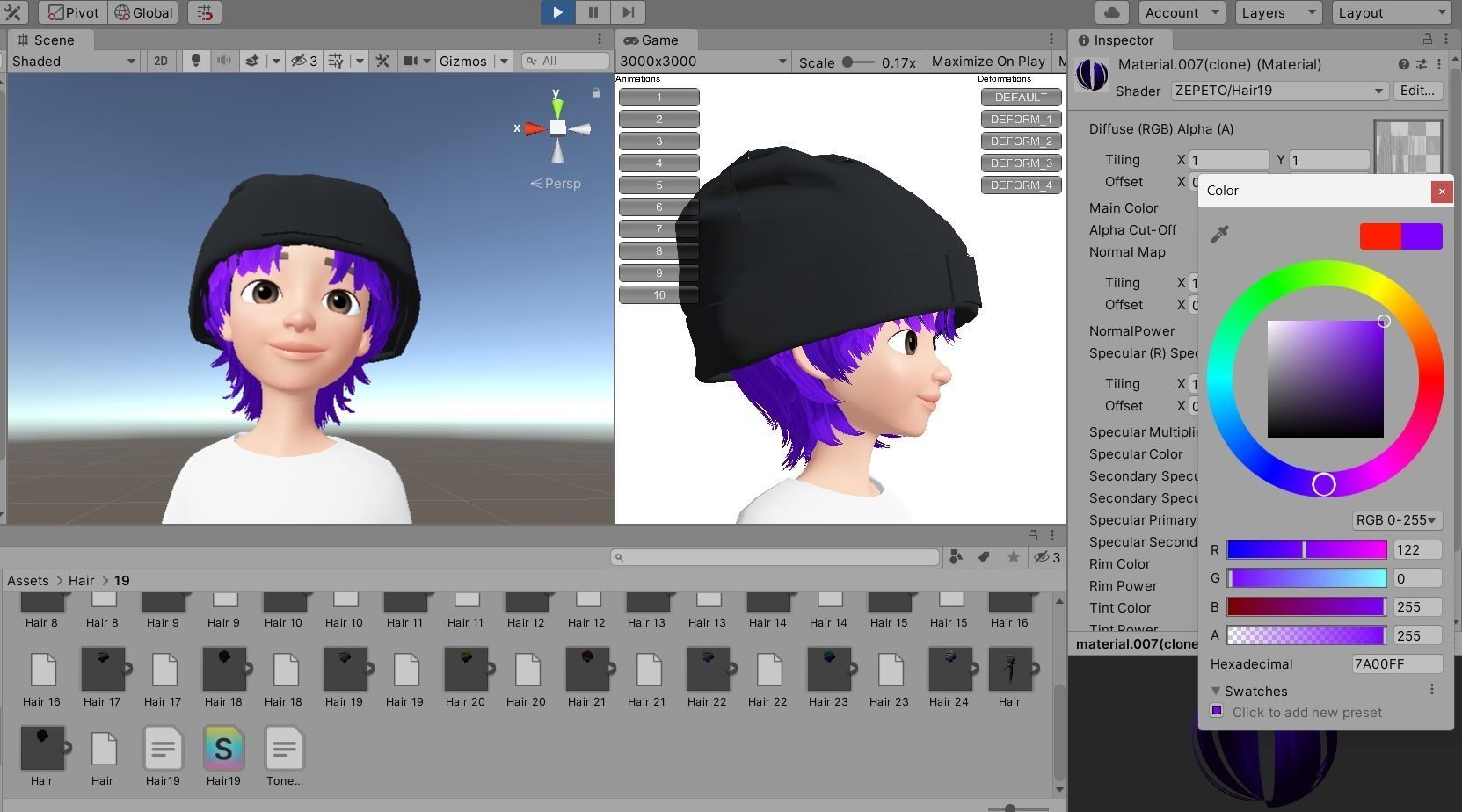Click the purple preset swatch under Swatches
Image resolution: width=1462 pixels, height=812 pixels.
click(1216, 712)
